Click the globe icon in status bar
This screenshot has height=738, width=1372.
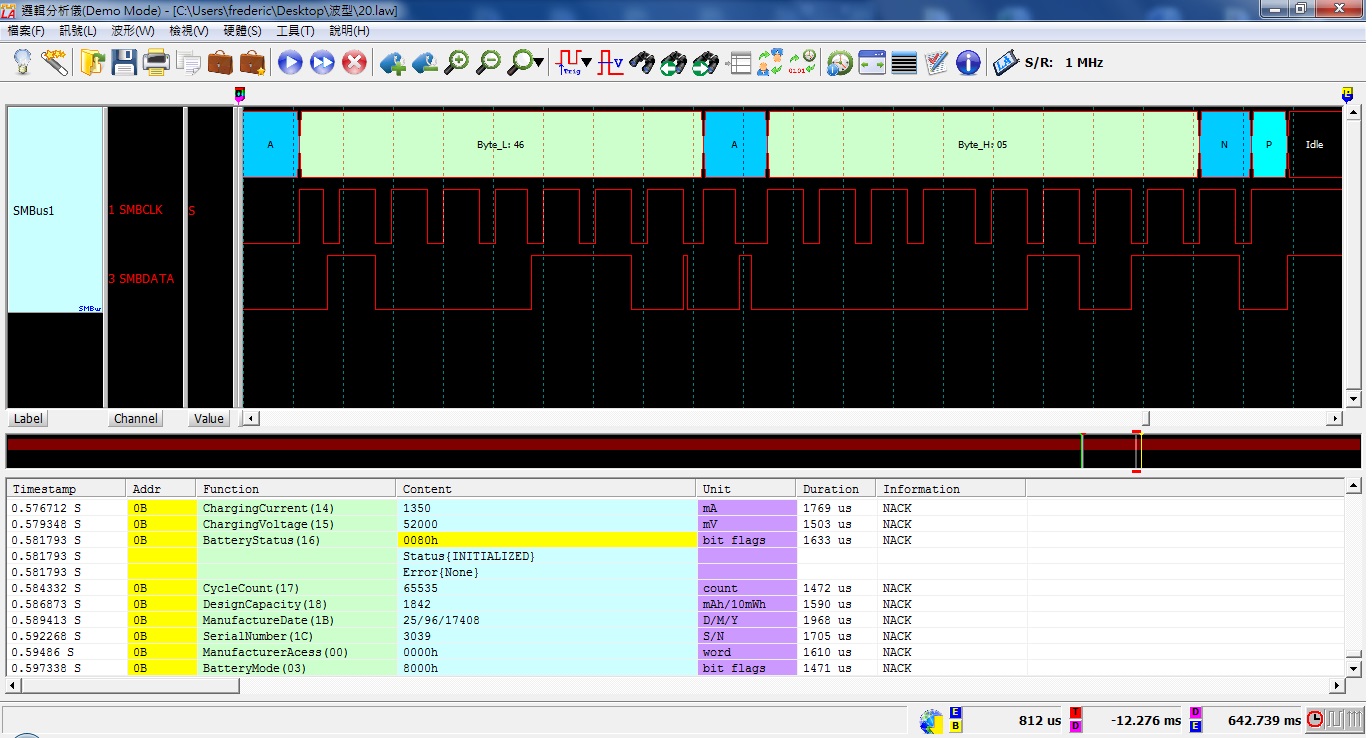coord(932,720)
